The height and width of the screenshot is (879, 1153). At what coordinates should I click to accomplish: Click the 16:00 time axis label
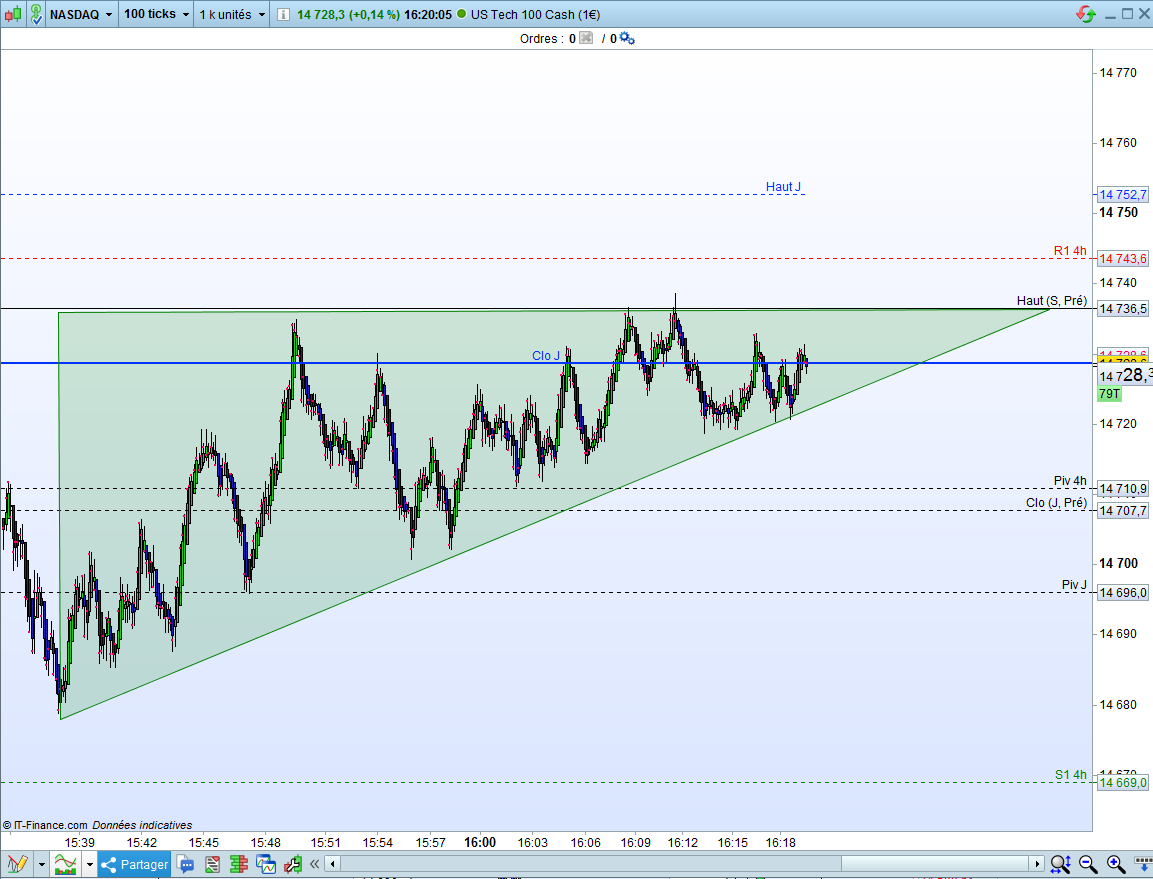[x=480, y=842]
